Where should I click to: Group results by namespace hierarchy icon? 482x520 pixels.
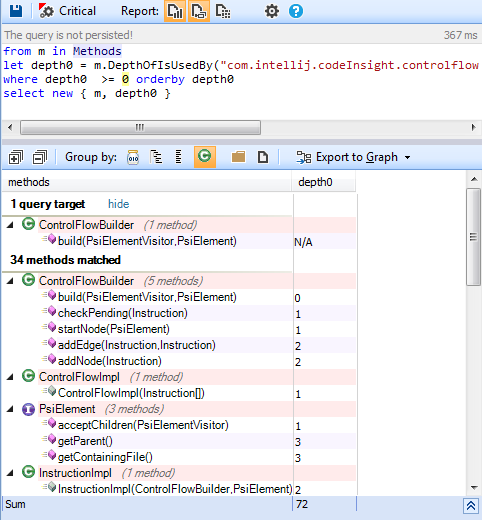pyautogui.click(x=156, y=157)
